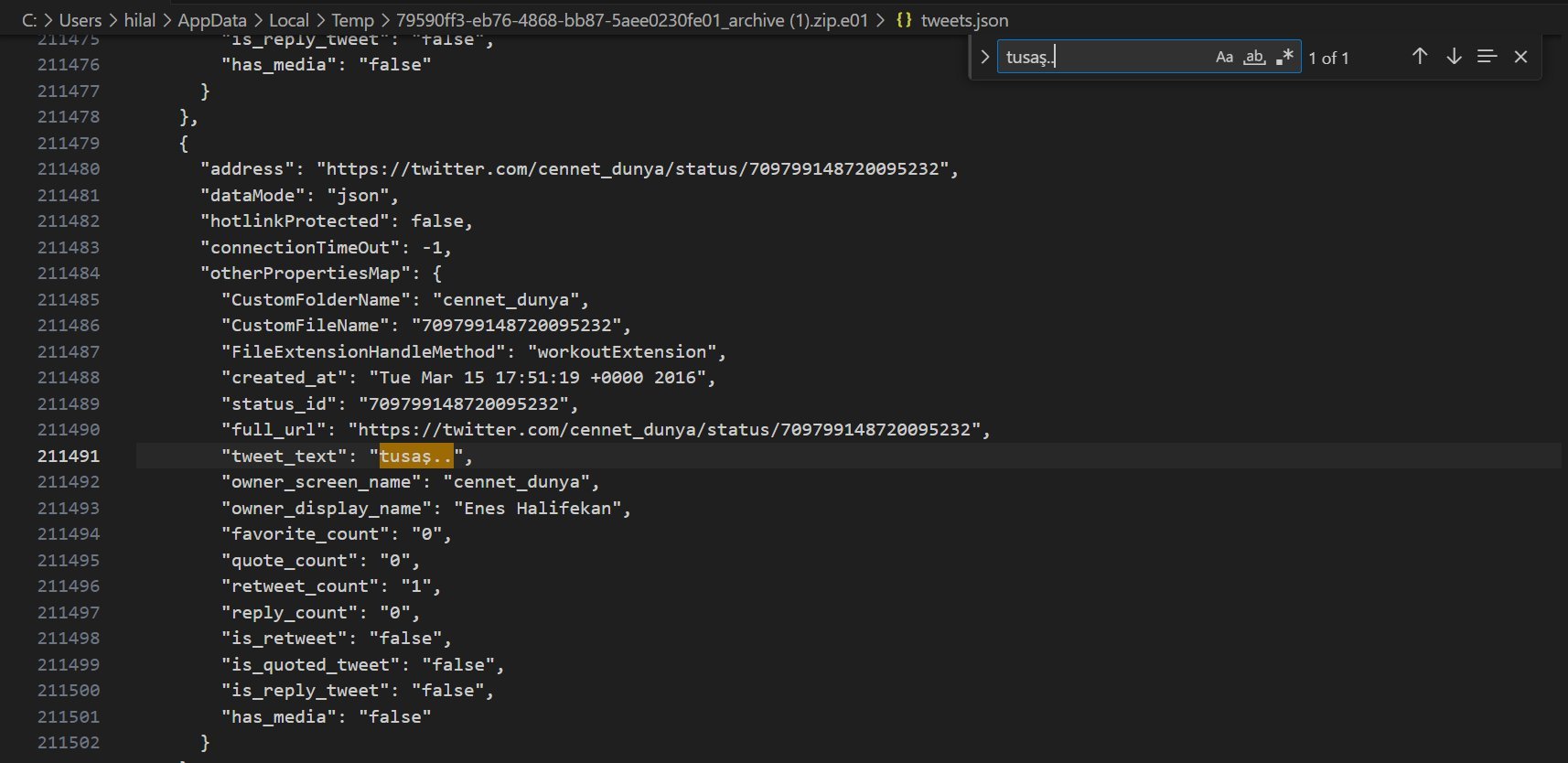This screenshot has height=763, width=1568.
Task: Click "has_media" on line 211476
Action: click(280, 64)
